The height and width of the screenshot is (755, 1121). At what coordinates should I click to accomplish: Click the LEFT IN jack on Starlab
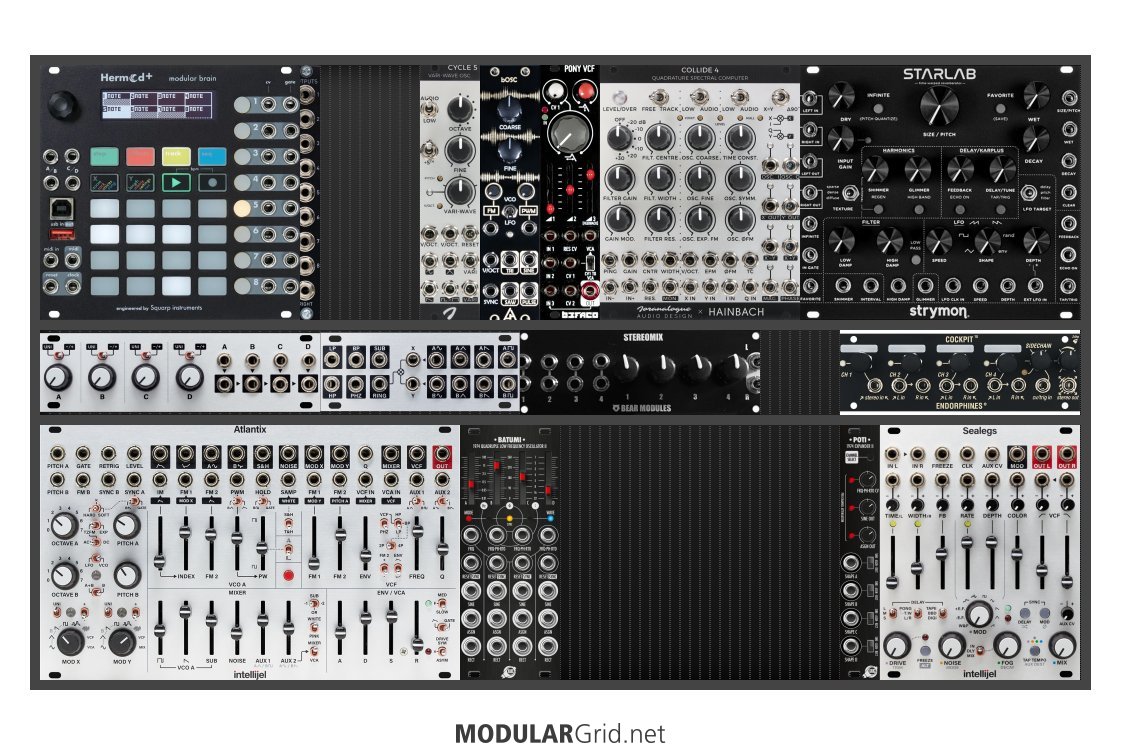coord(810,99)
